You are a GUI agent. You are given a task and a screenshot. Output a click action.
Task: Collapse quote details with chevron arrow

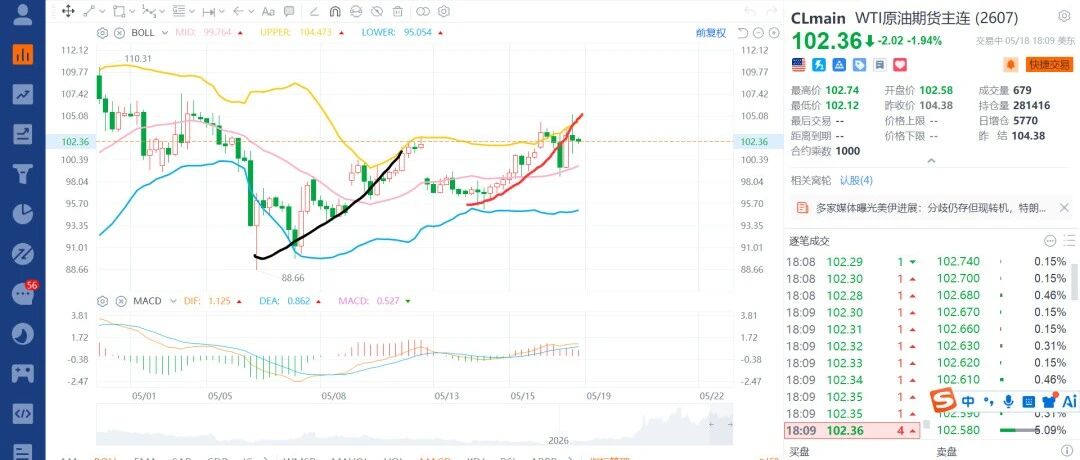pyautogui.click(x=931, y=160)
